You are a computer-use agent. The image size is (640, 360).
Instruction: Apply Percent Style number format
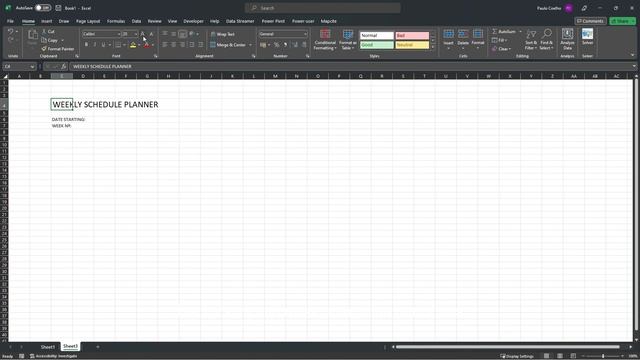point(276,45)
